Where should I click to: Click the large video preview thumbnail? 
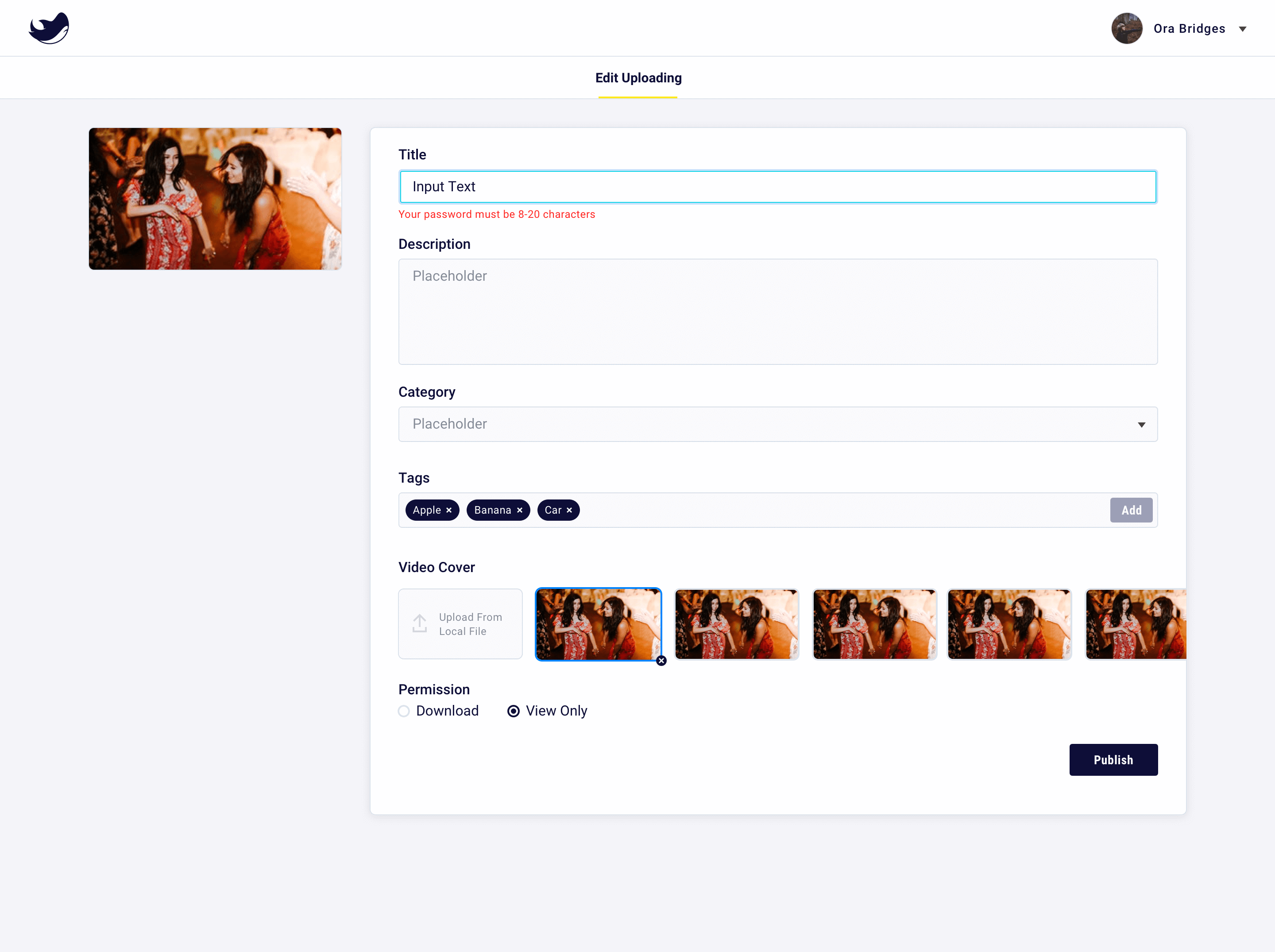215,199
